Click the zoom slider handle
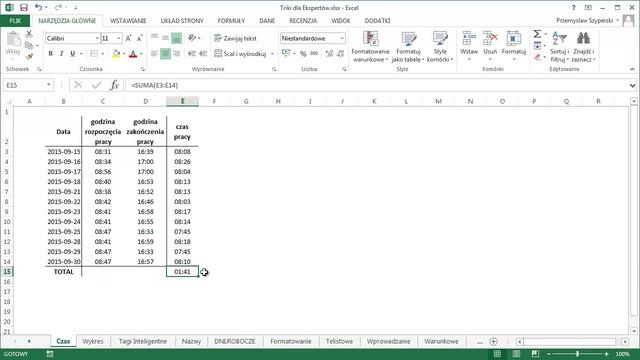Screen dimensions: 640x360 [x=577, y=354]
